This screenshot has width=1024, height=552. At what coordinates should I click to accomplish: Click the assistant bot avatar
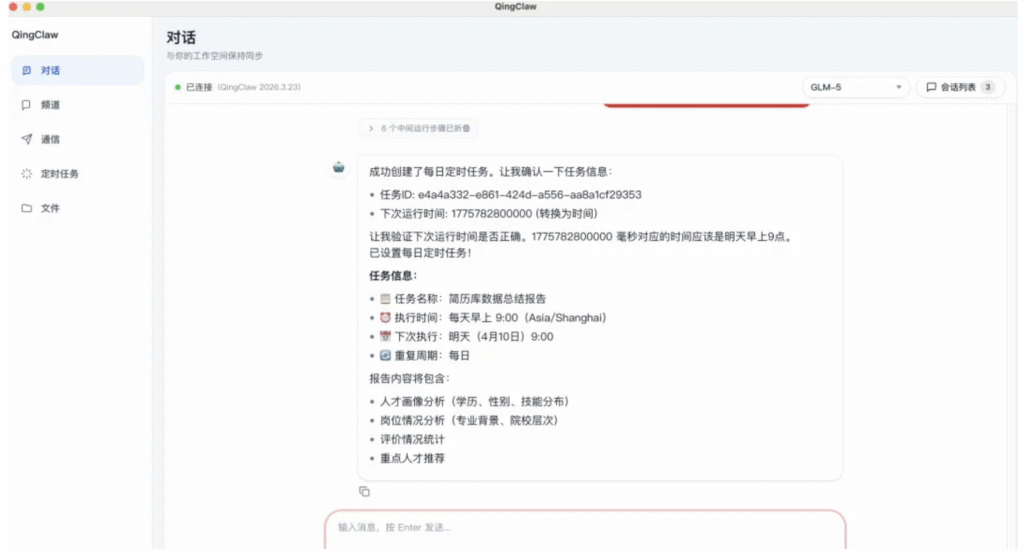click(x=339, y=168)
